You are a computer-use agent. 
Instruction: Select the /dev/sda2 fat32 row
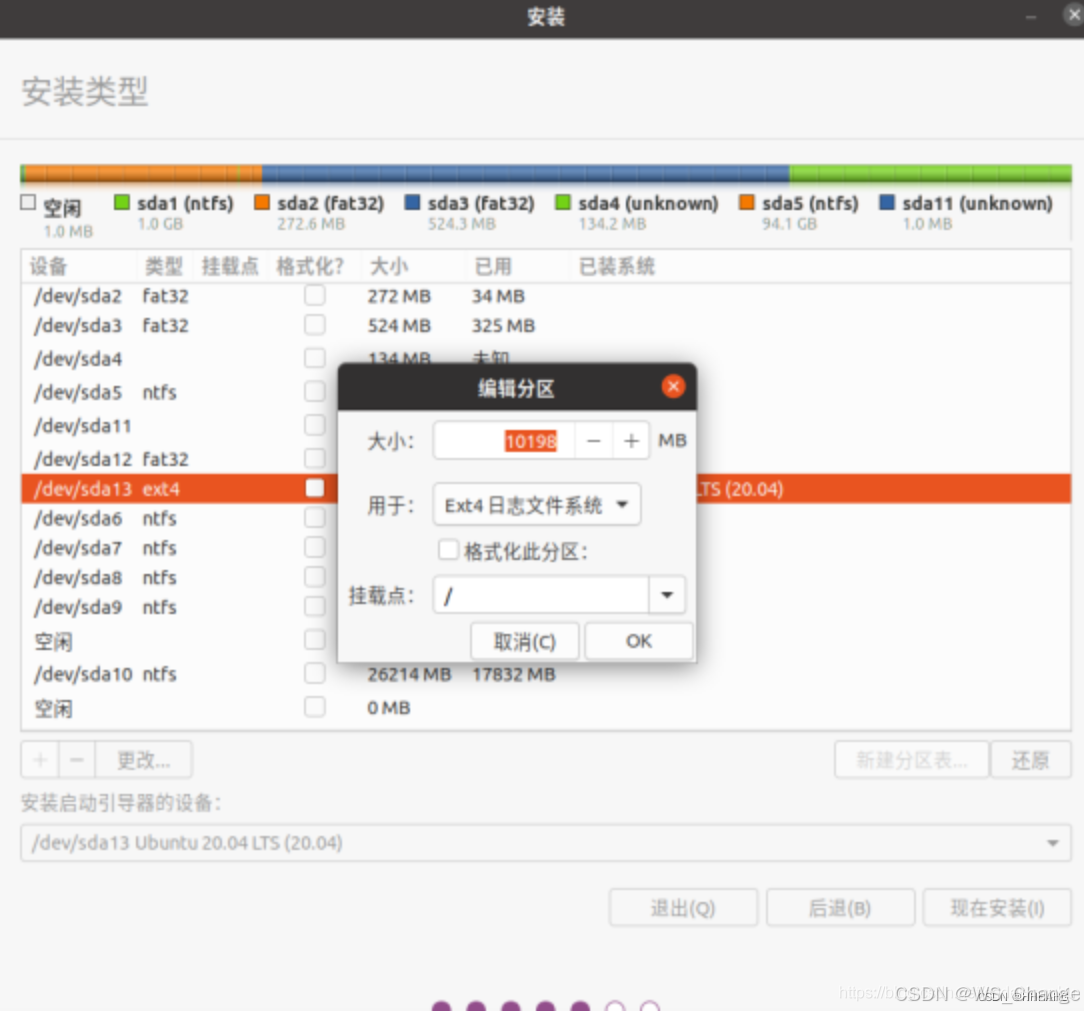[x=546, y=296]
